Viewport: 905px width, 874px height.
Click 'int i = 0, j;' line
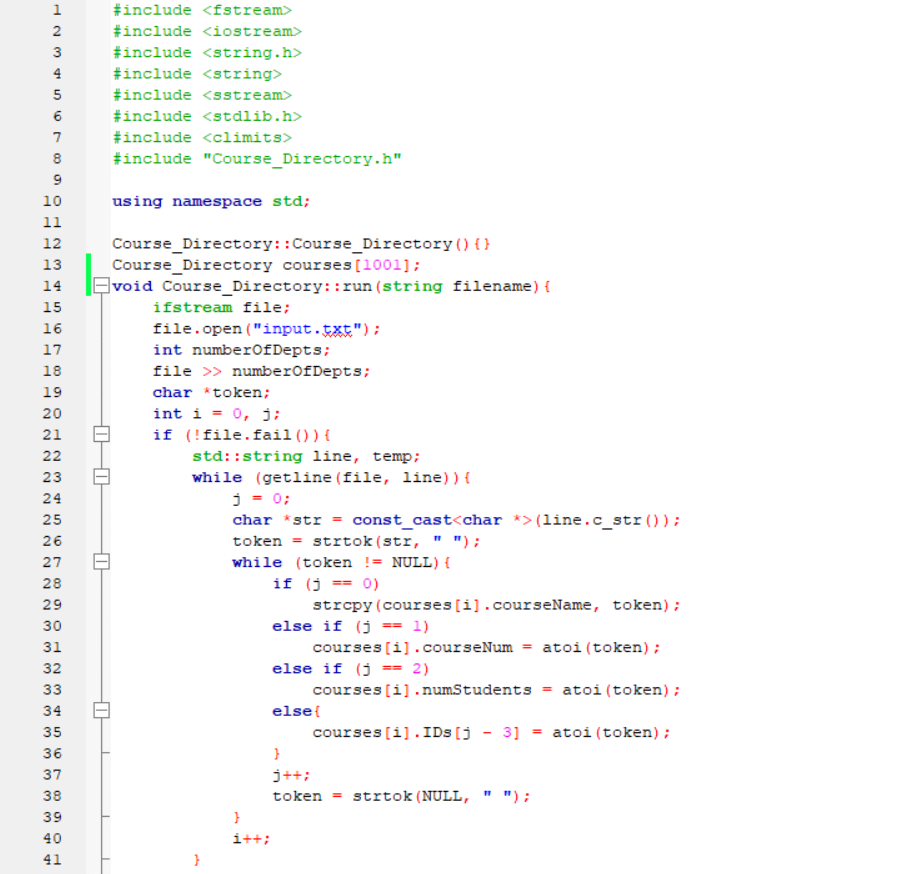pos(216,414)
